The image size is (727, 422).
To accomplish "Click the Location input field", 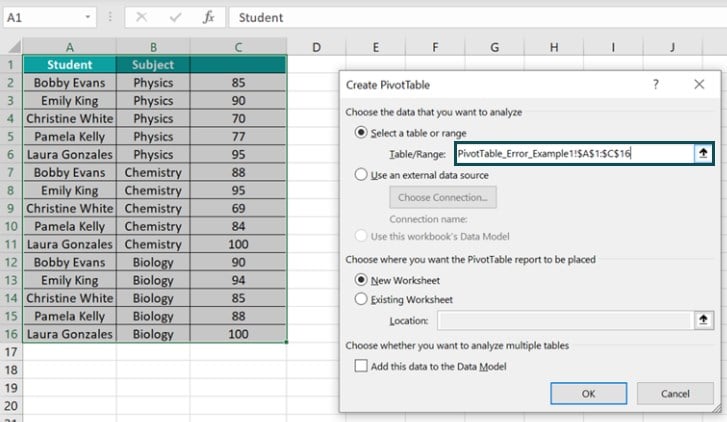I will [x=564, y=320].
